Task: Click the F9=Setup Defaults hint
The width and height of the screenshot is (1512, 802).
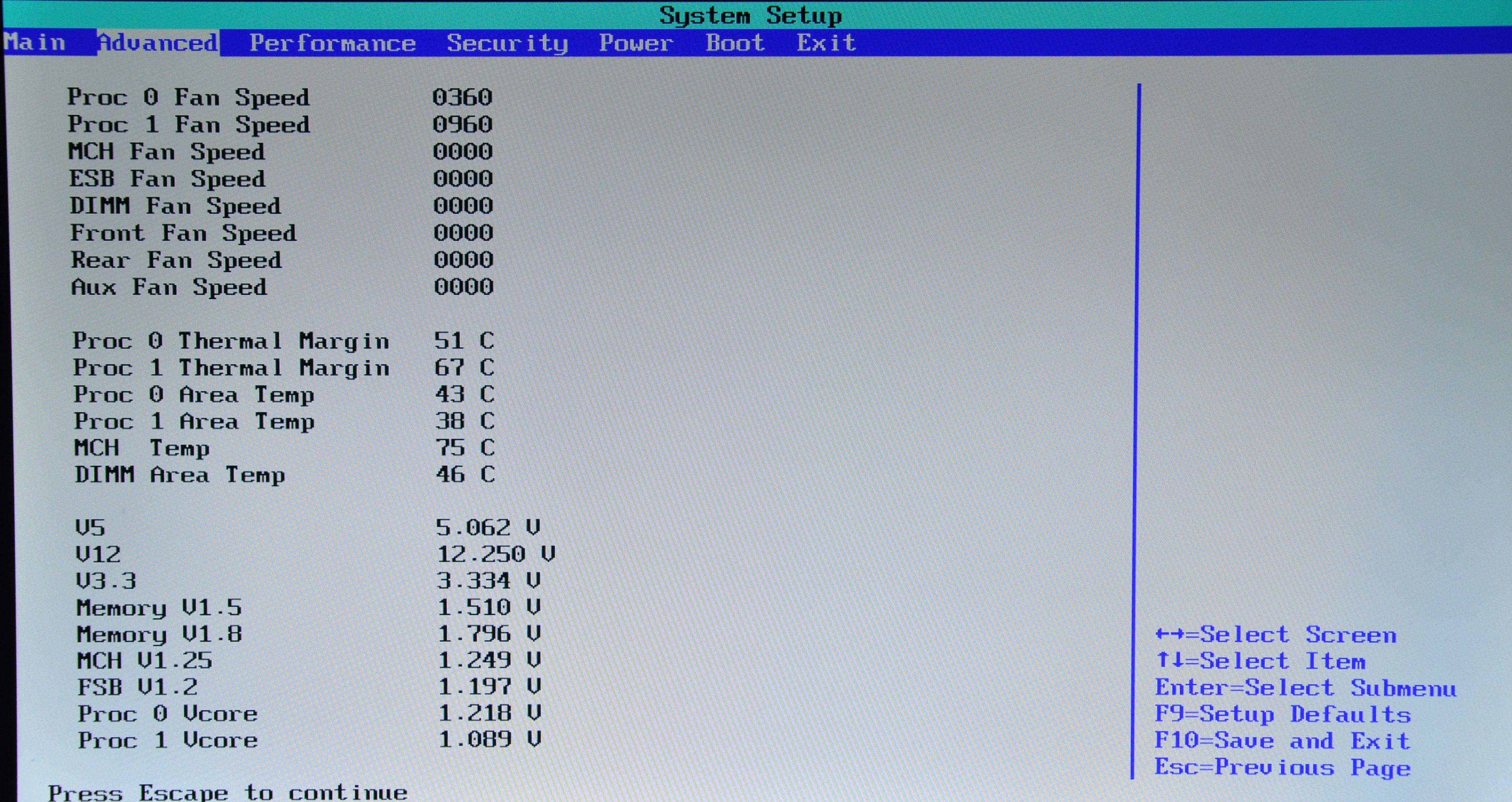Action: point(1283,714)
